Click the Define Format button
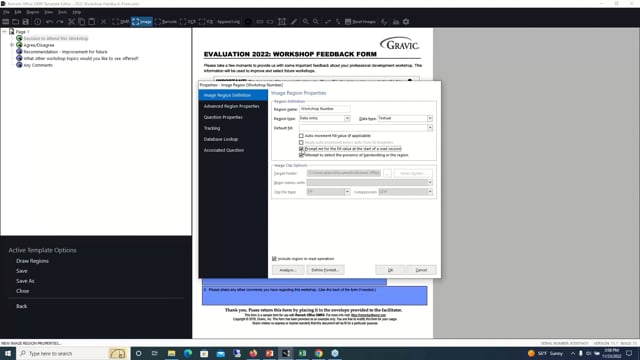Screen dimensions: 640x360 (325, 270)
